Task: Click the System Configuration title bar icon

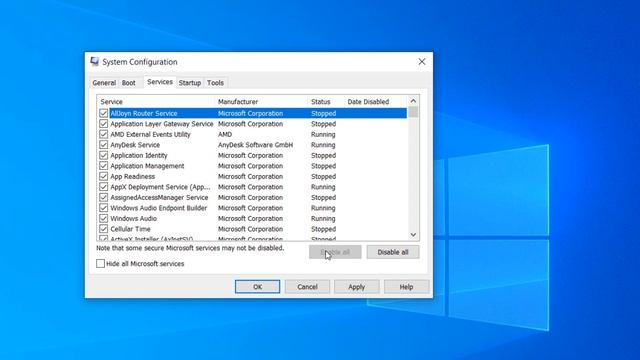Action: (x=95, y=62)
